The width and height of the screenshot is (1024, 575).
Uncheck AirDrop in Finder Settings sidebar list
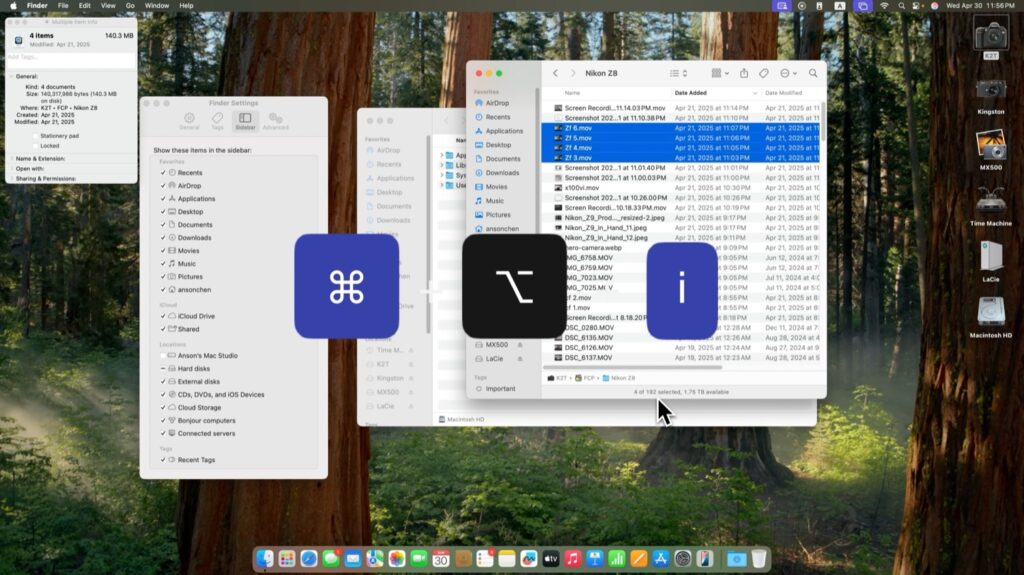[x=163, y=186]
